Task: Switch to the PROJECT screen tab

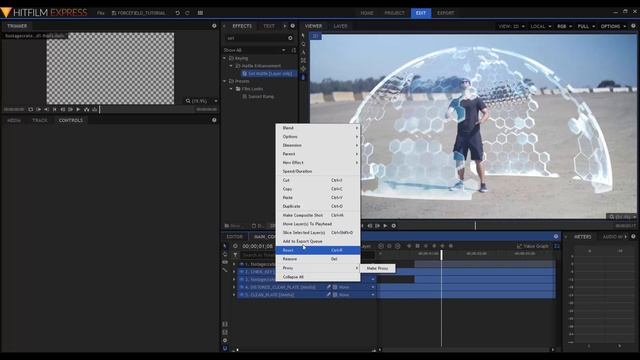Action: click(394, 13)
